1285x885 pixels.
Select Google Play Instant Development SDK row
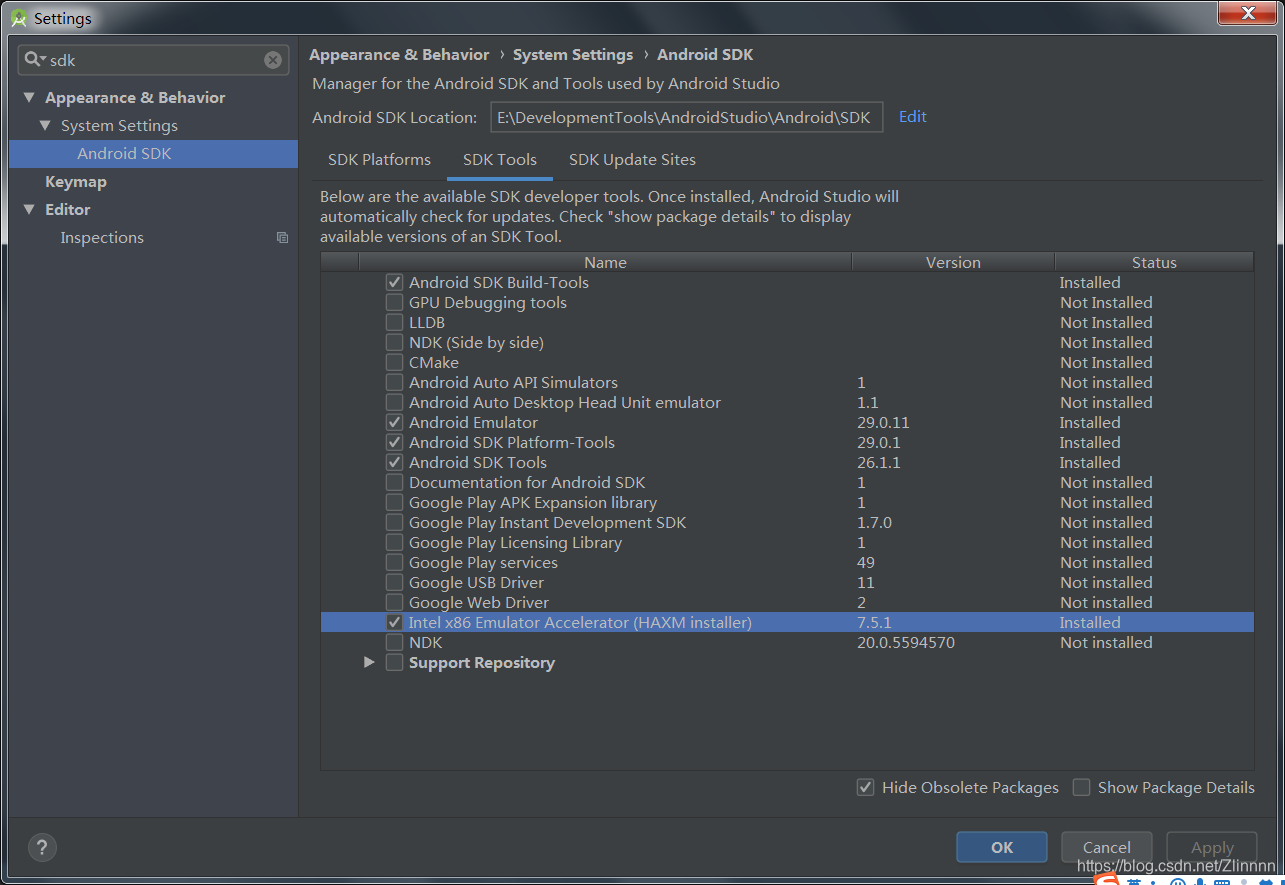coord(787,523)
